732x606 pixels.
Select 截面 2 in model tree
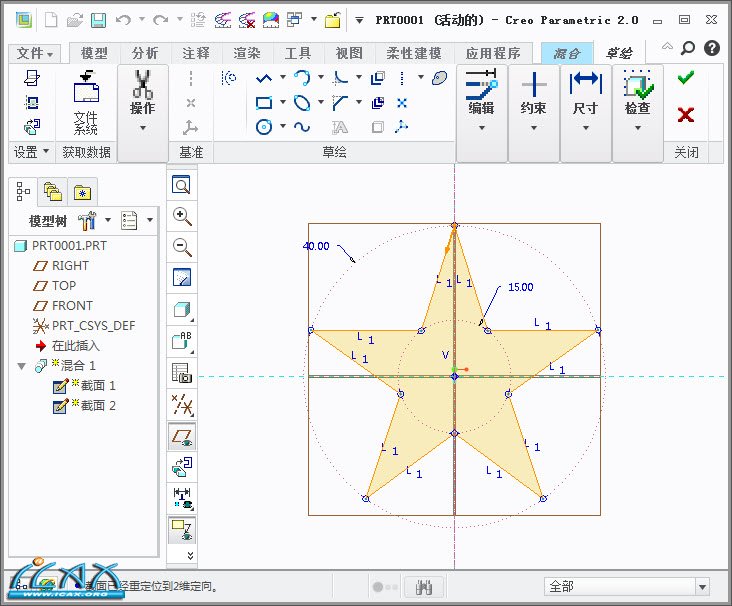click(97, 405)
